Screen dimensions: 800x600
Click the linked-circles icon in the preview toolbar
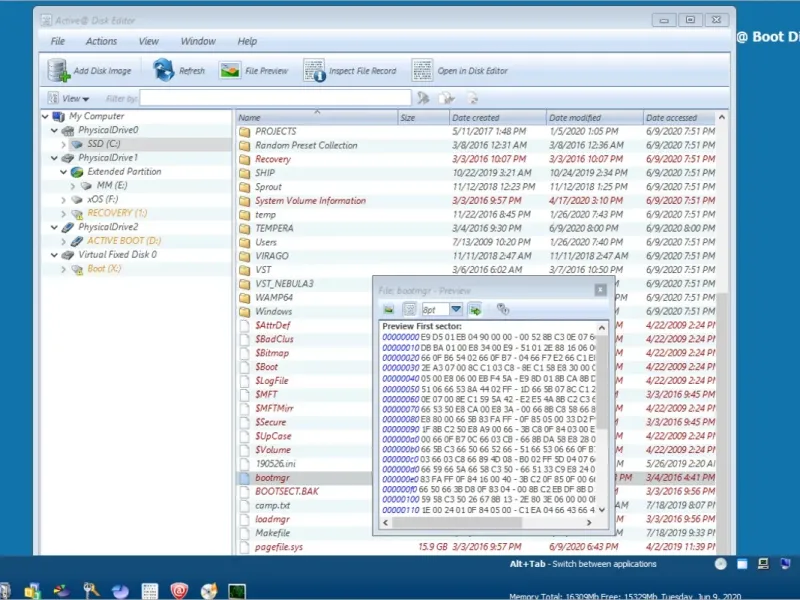click(x=503, y=310)
